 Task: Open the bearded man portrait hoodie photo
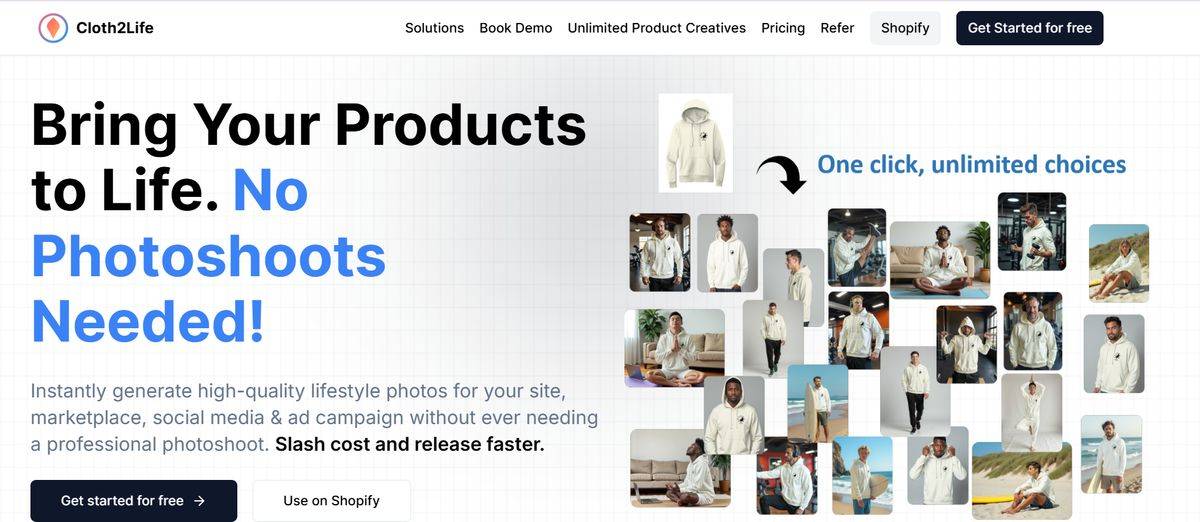point(1114,353)
